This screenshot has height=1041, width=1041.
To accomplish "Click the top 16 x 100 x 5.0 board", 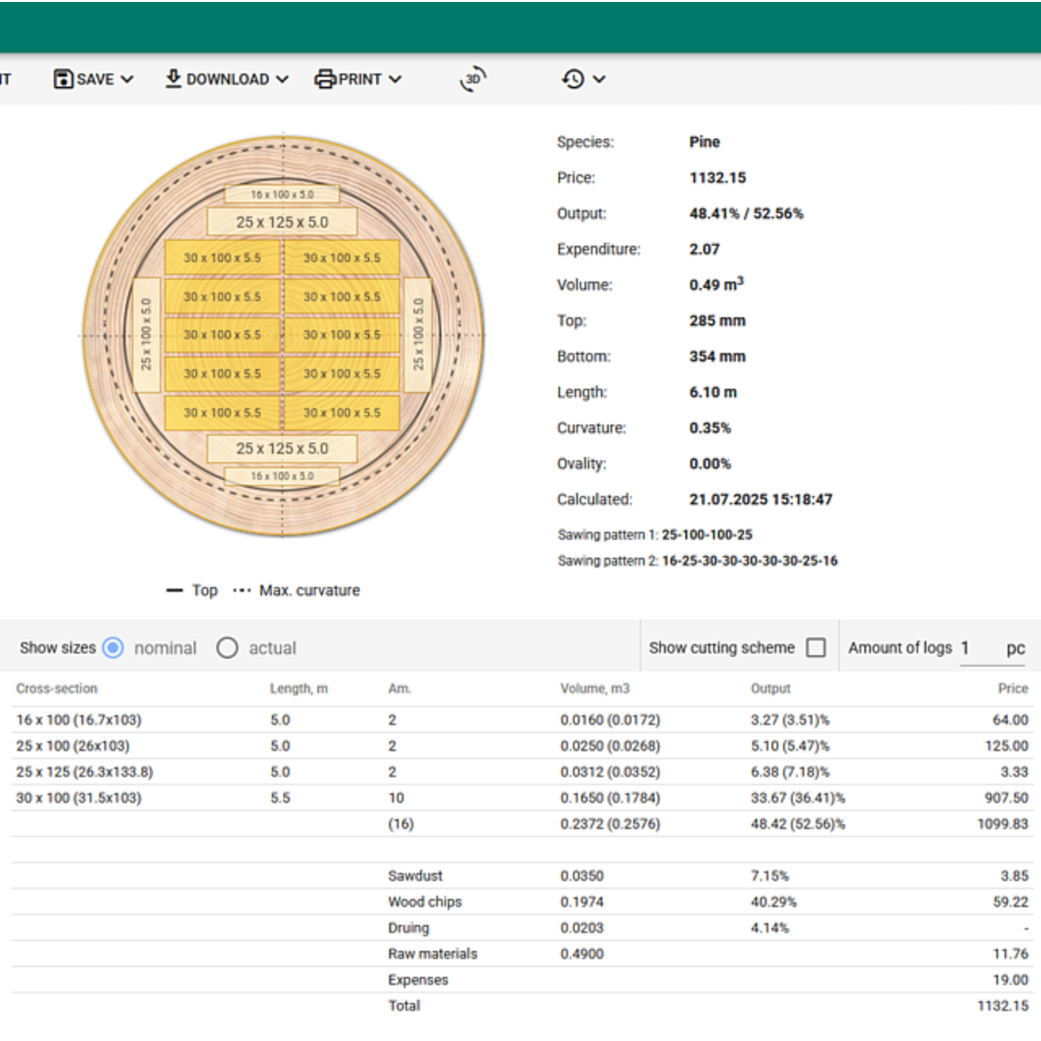I will [x=282, y=194].
